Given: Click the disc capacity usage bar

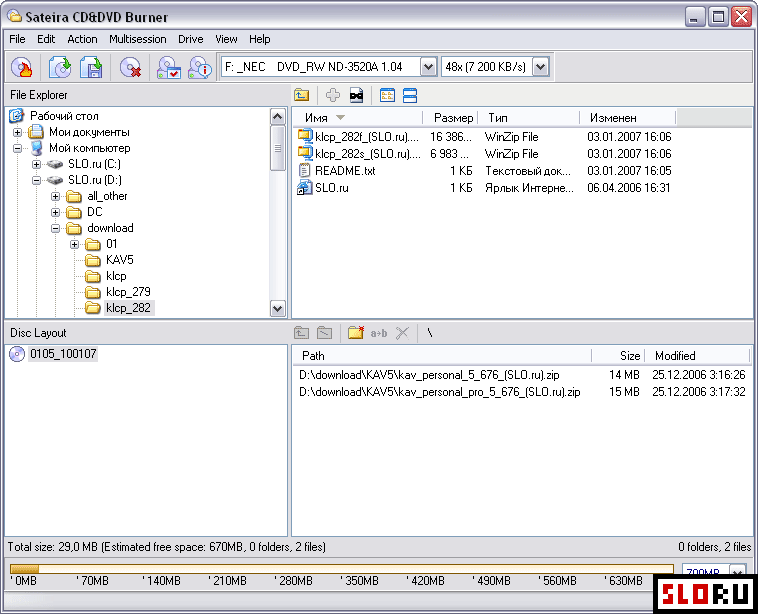Looking at the screenshot, I should tap(342, 569).
